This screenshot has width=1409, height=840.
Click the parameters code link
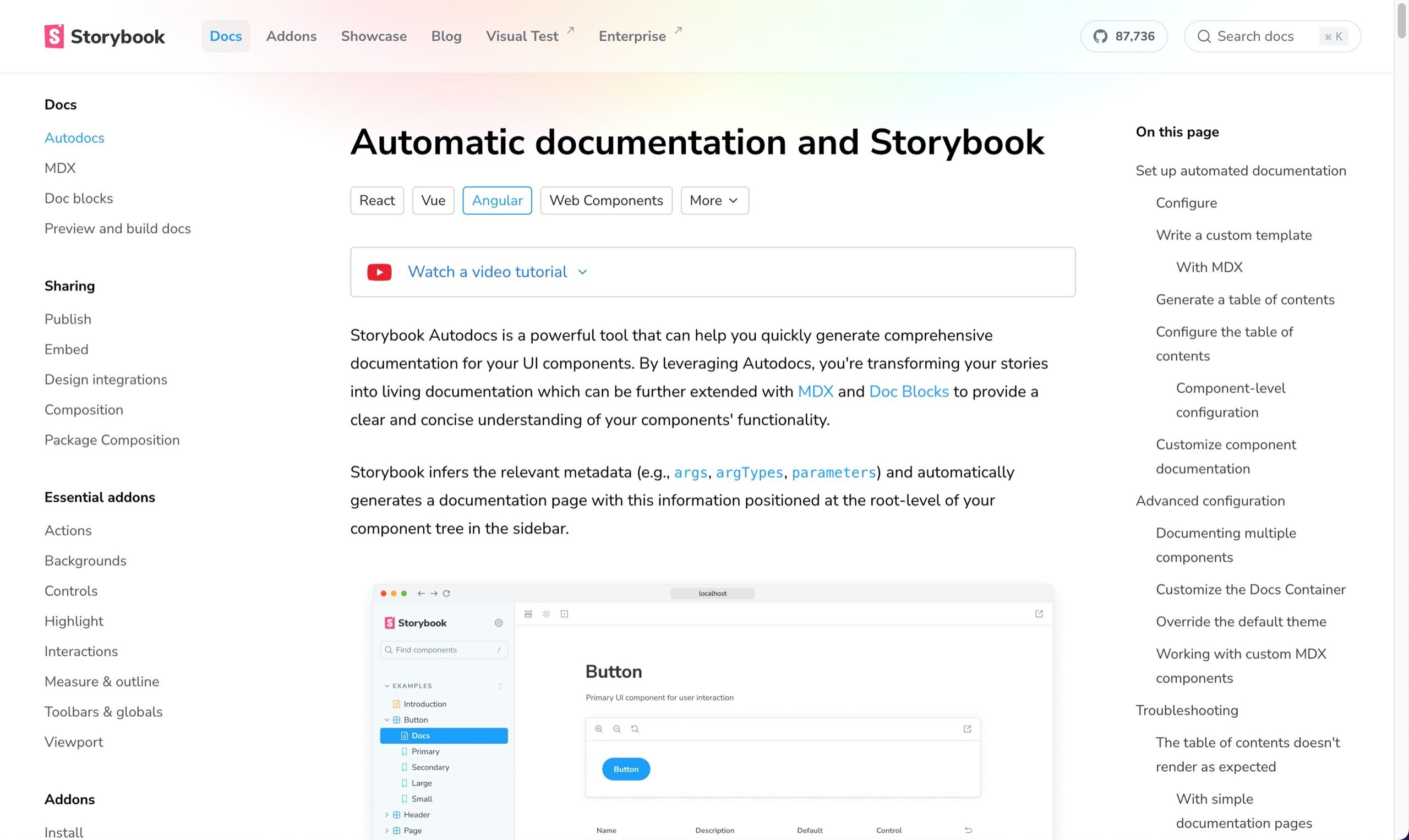click(834, 473)
